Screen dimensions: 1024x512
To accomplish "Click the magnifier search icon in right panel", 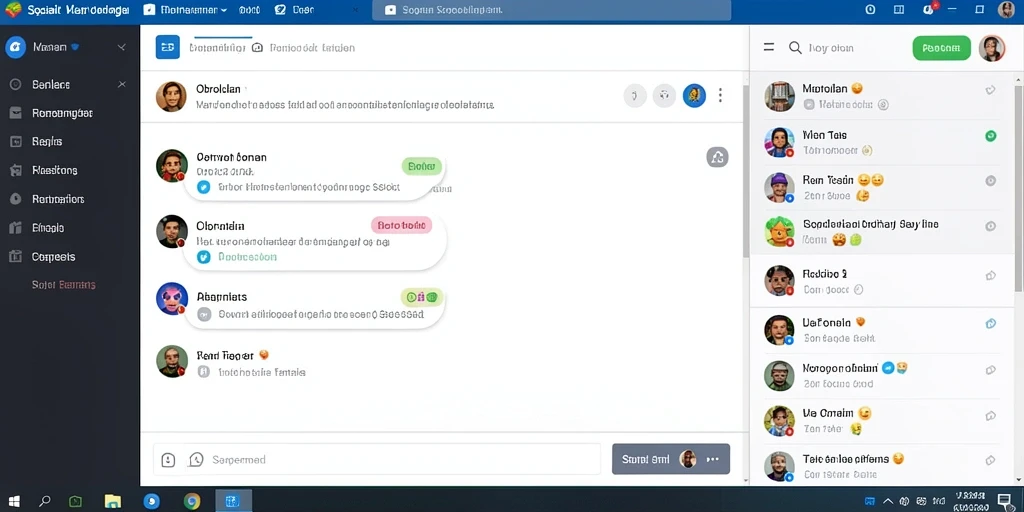I will [795, 48].
